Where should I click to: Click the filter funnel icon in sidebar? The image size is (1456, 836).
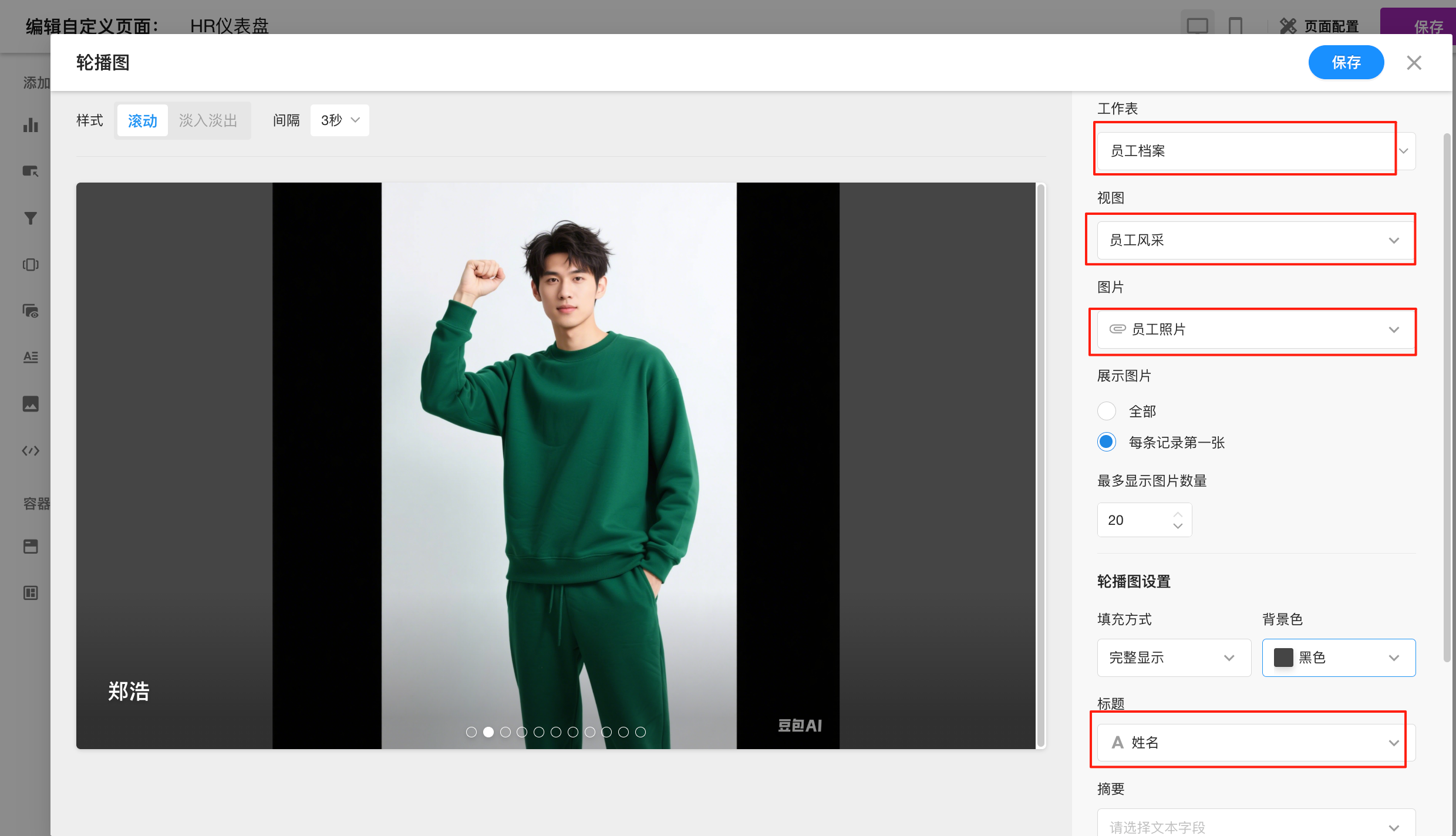point(31,218)
